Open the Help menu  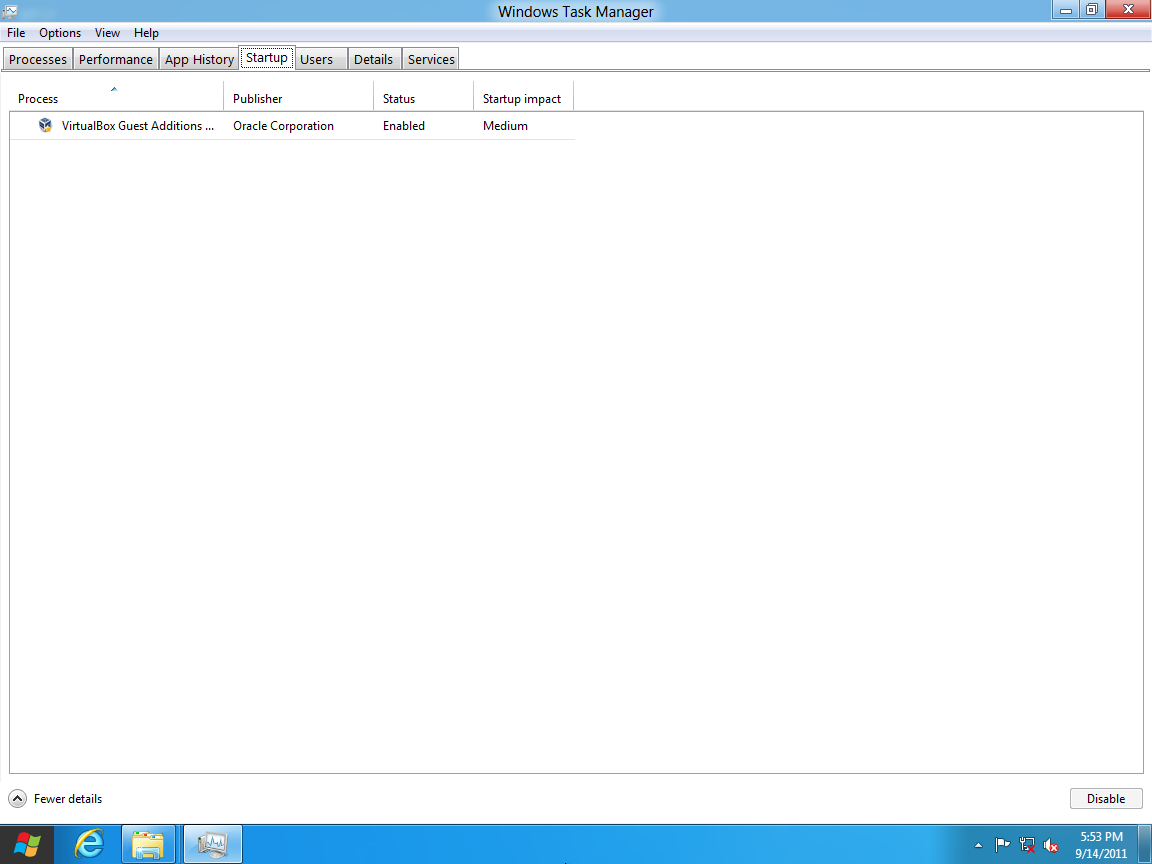pyautogui.click(x=146, y=33)
